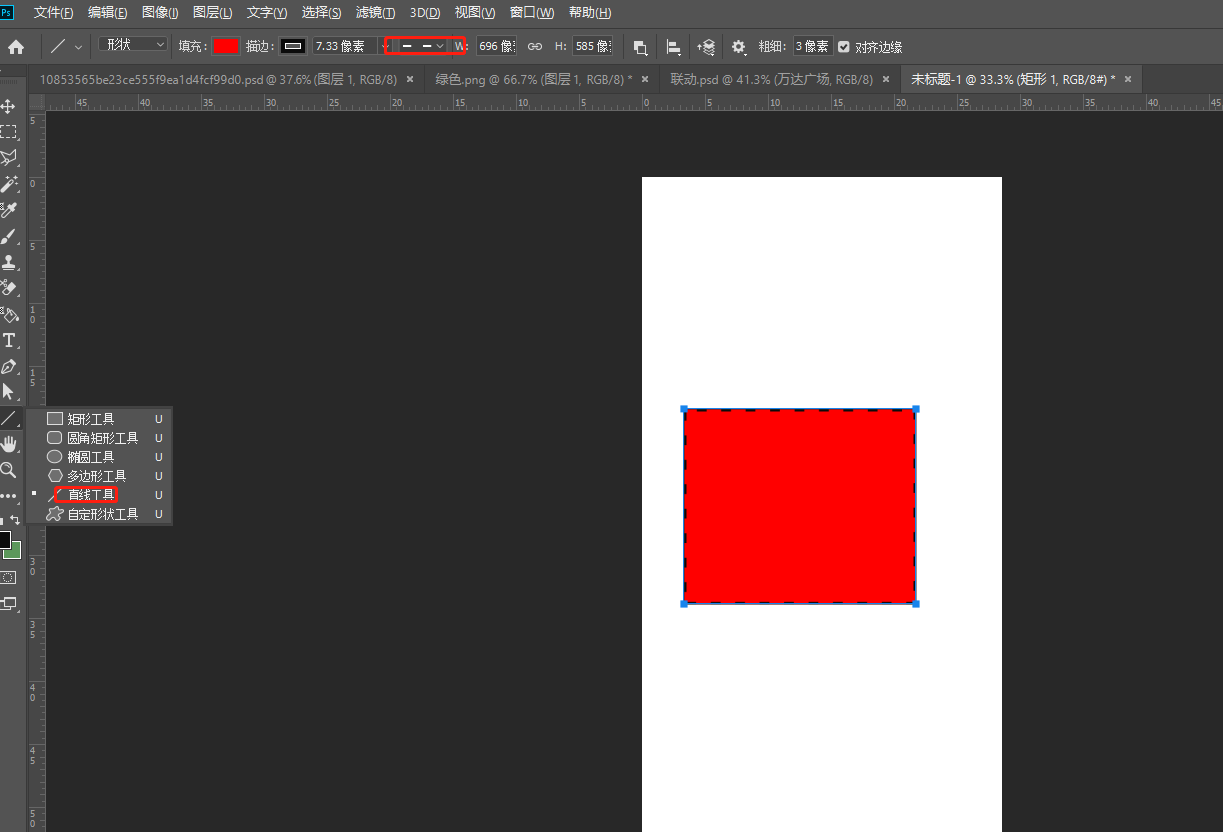Screen dimensions: 1223x832
Task: Swap foreground and background colors
Action: (15, 520)
